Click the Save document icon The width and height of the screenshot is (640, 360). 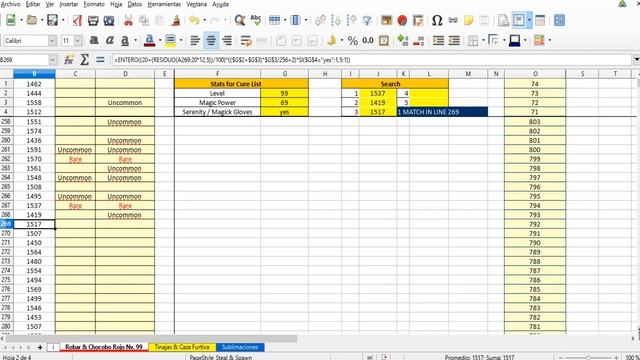(52, 20)
